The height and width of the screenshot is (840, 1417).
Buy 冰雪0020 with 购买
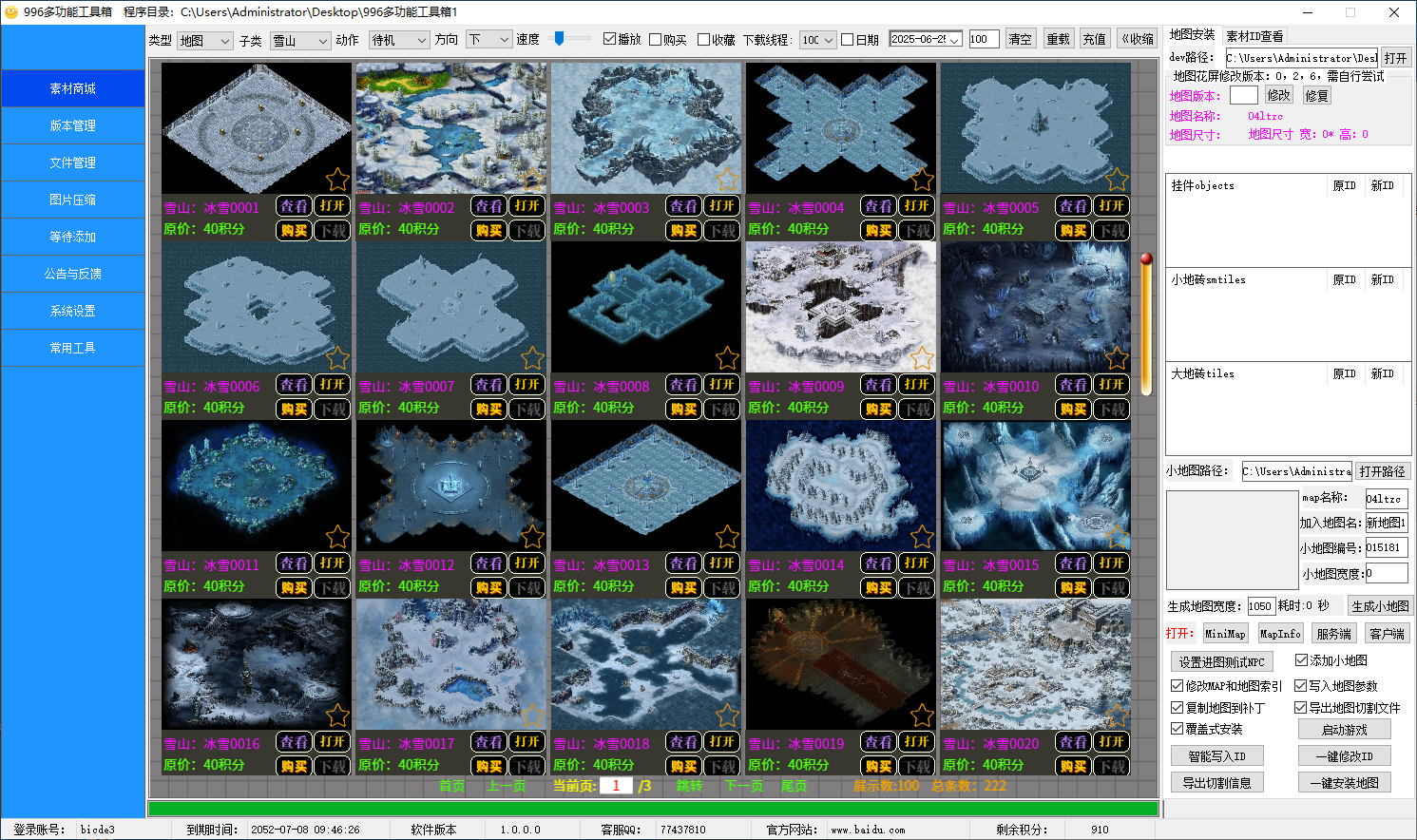(x=1073, y=766)
